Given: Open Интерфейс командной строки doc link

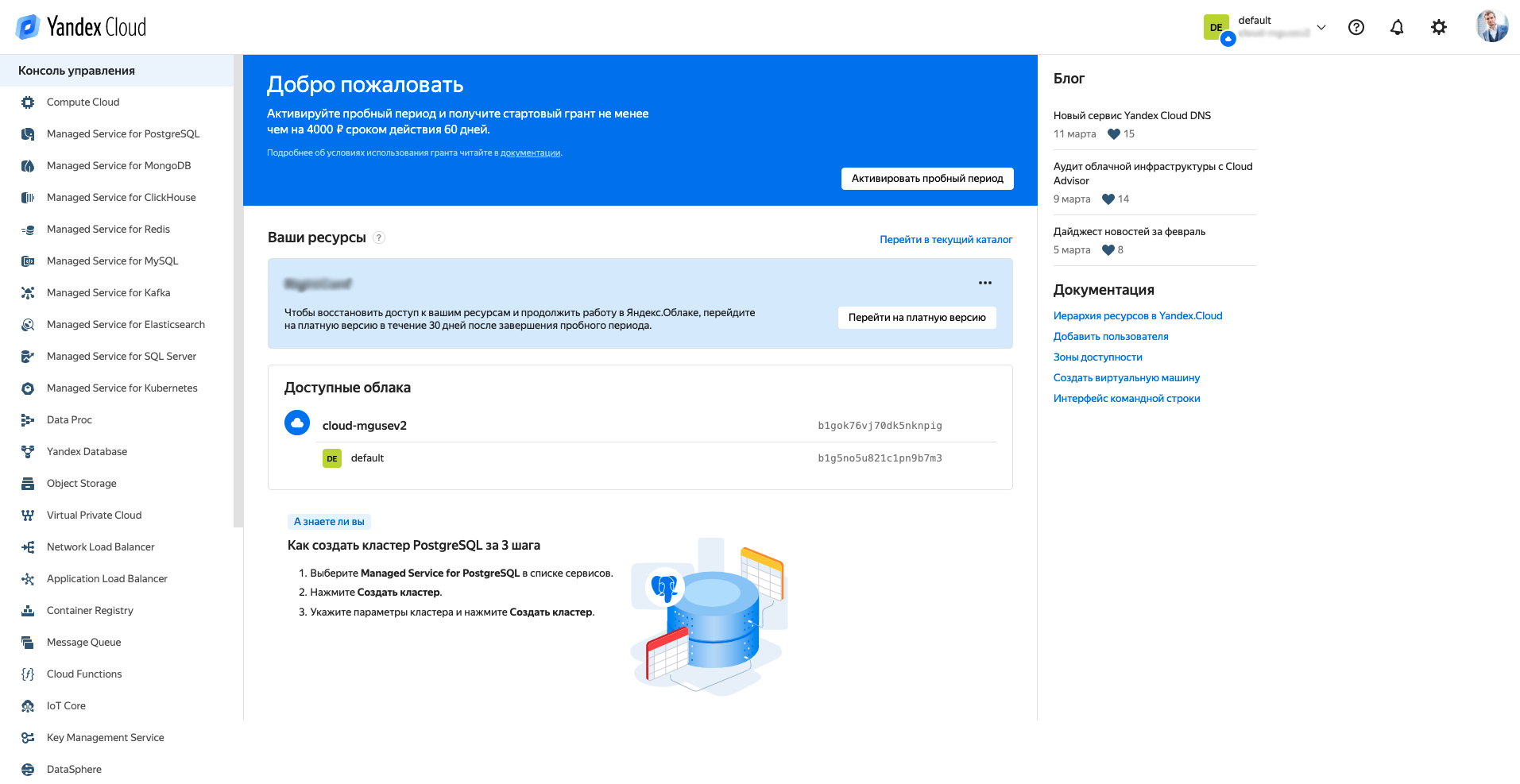Looking at the screenshot, I should tap(1127, 399).
